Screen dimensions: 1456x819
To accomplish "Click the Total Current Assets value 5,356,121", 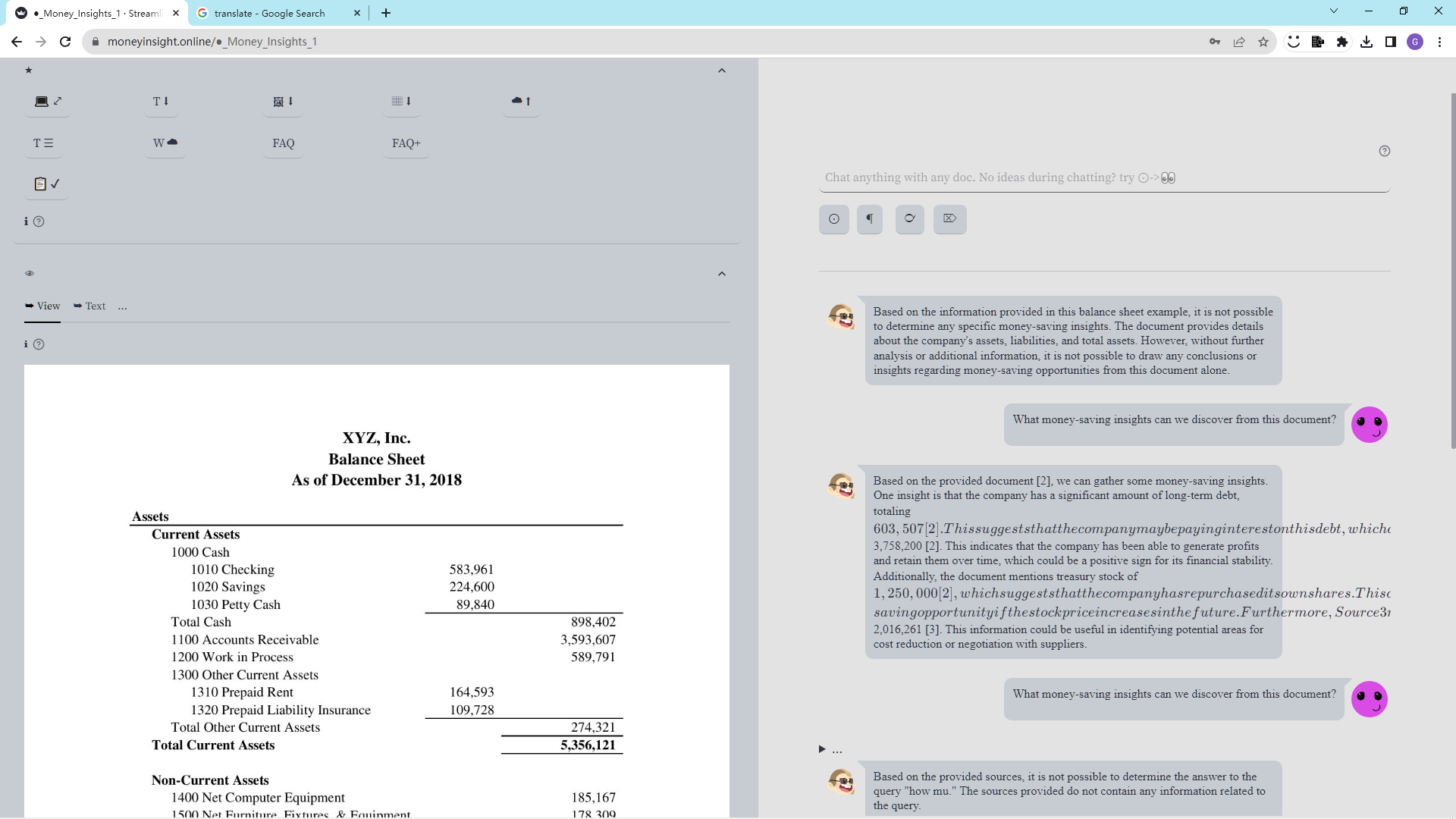I will [588, 745].
